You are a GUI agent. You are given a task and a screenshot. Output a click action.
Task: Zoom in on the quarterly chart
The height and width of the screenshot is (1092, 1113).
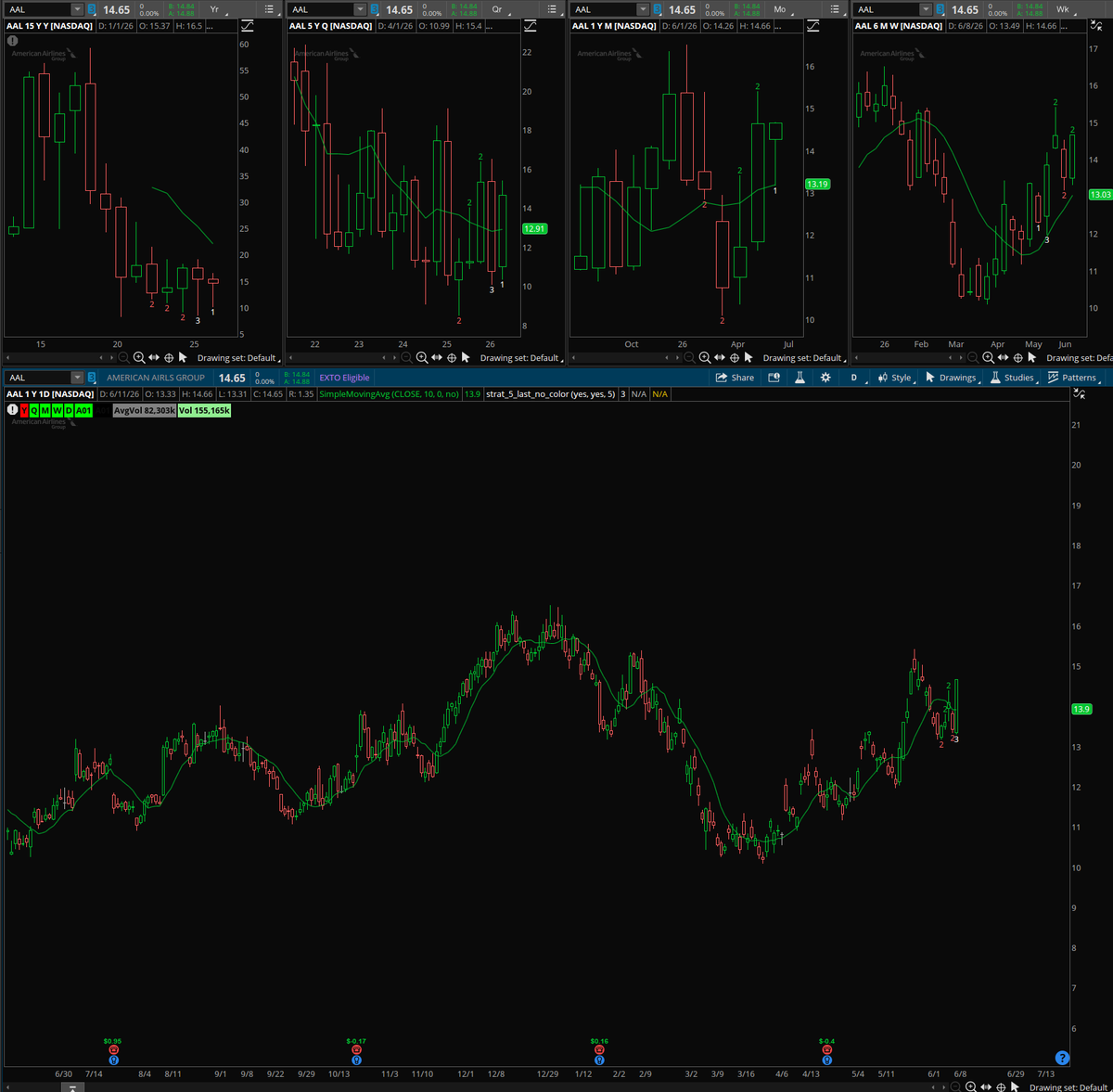click(x=422, y=357)
